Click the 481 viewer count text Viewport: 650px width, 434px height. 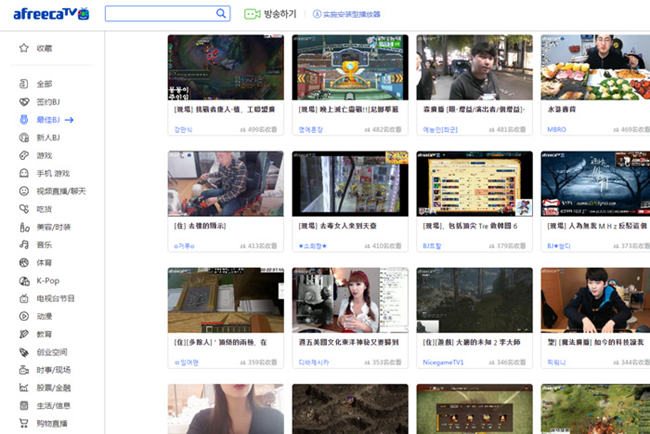click(x=507, y=130)
